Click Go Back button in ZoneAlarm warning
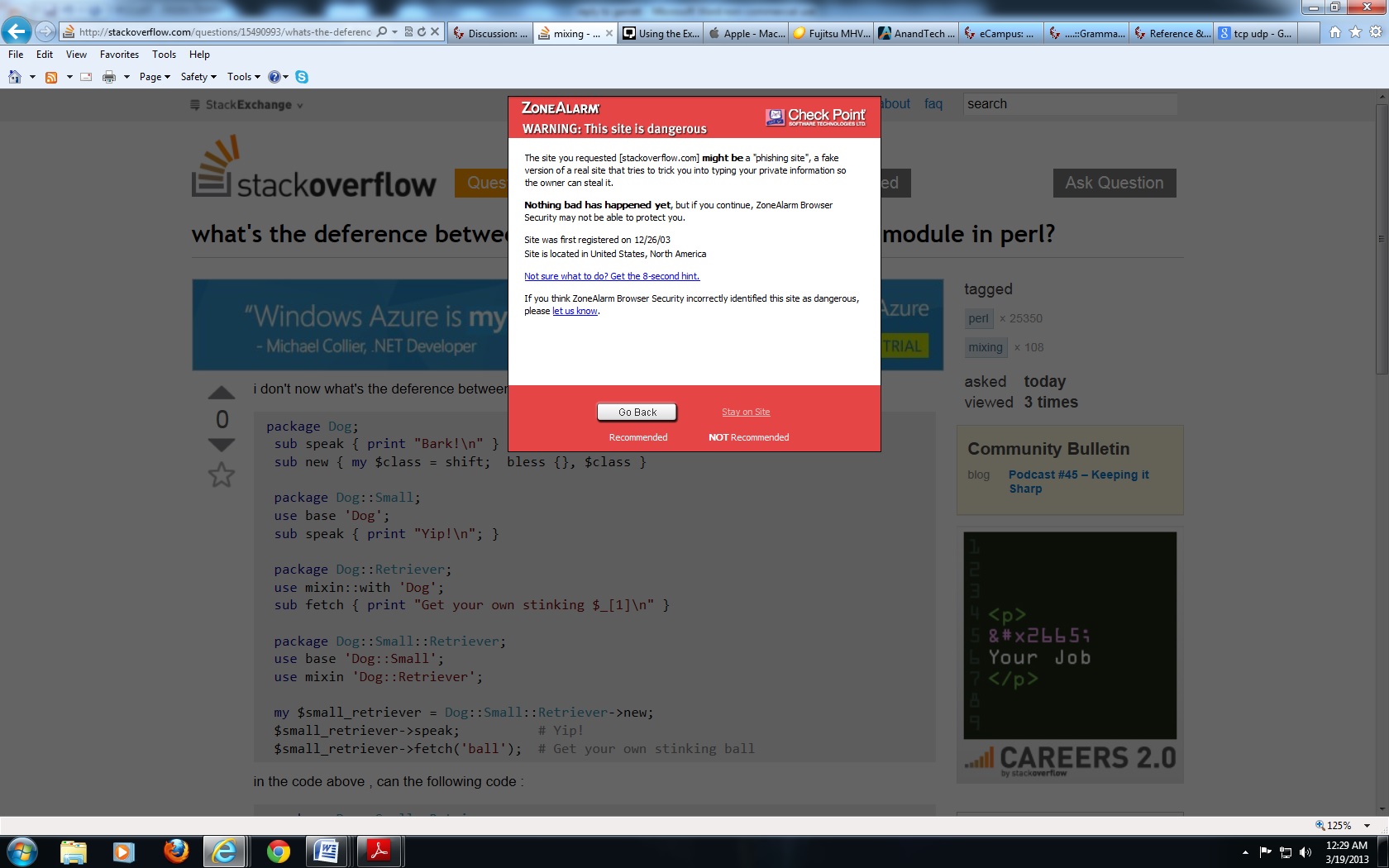The image size is (1389, 868). tap(637, 412)
